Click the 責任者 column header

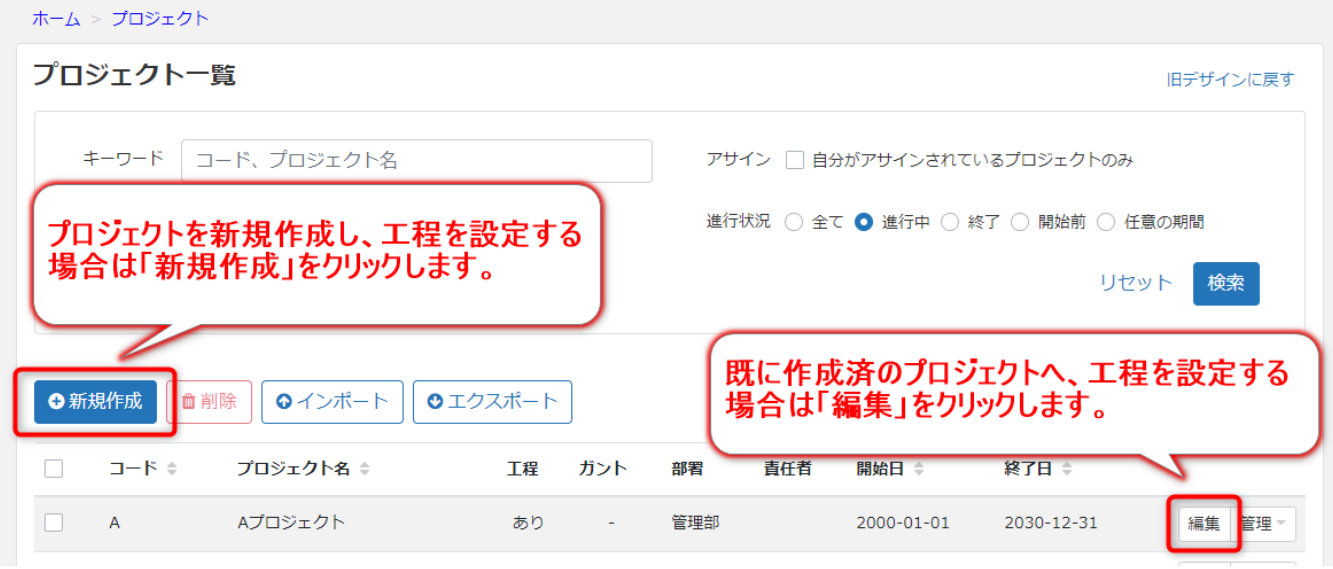pyautogui.click(x=788, y=468)
